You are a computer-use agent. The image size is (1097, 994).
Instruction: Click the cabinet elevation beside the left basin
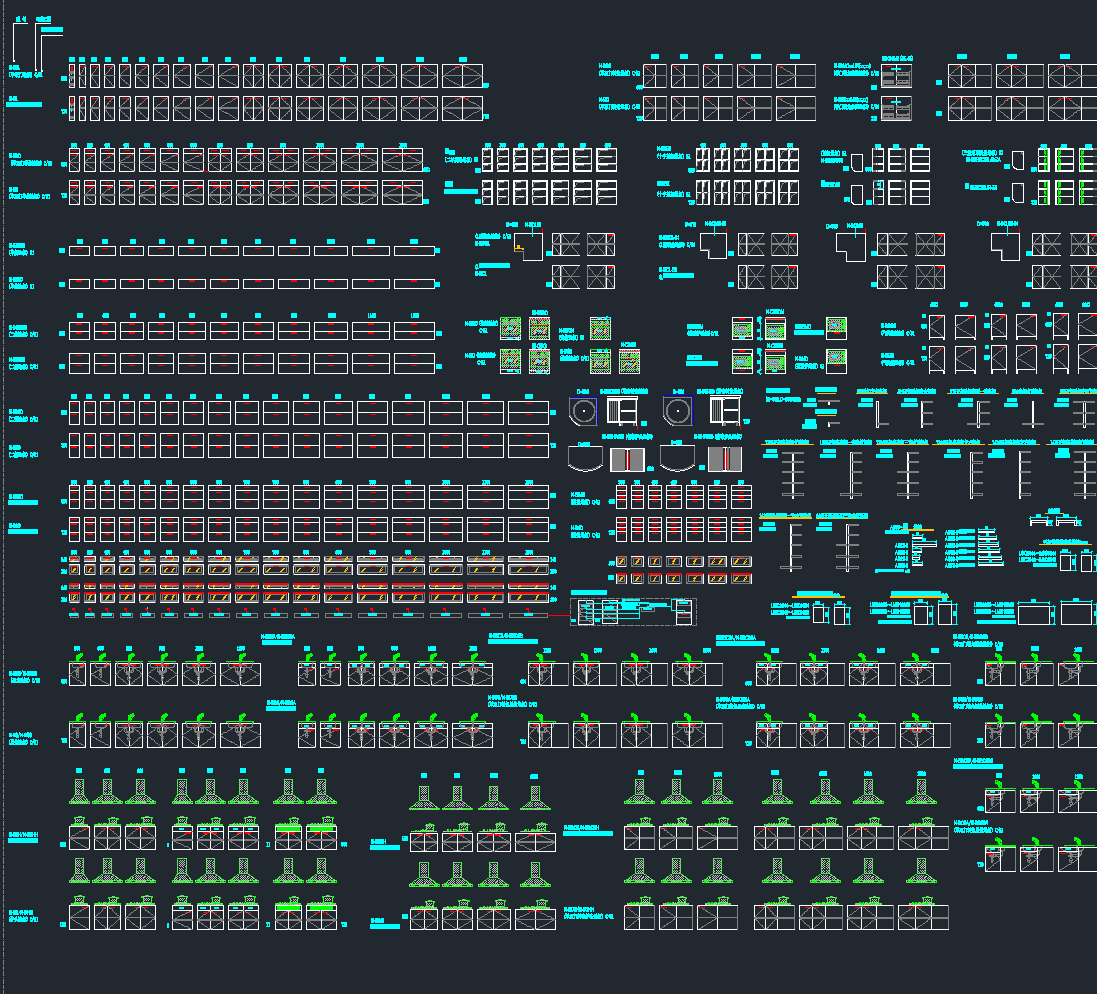(618, 410)
